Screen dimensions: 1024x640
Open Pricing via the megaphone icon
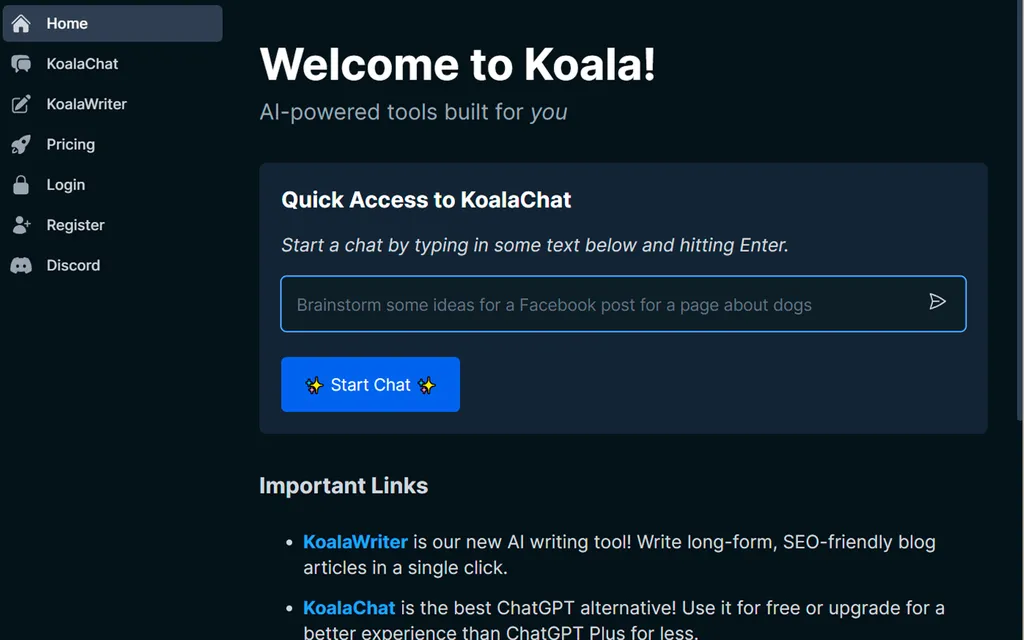click(x=21, y=144)
